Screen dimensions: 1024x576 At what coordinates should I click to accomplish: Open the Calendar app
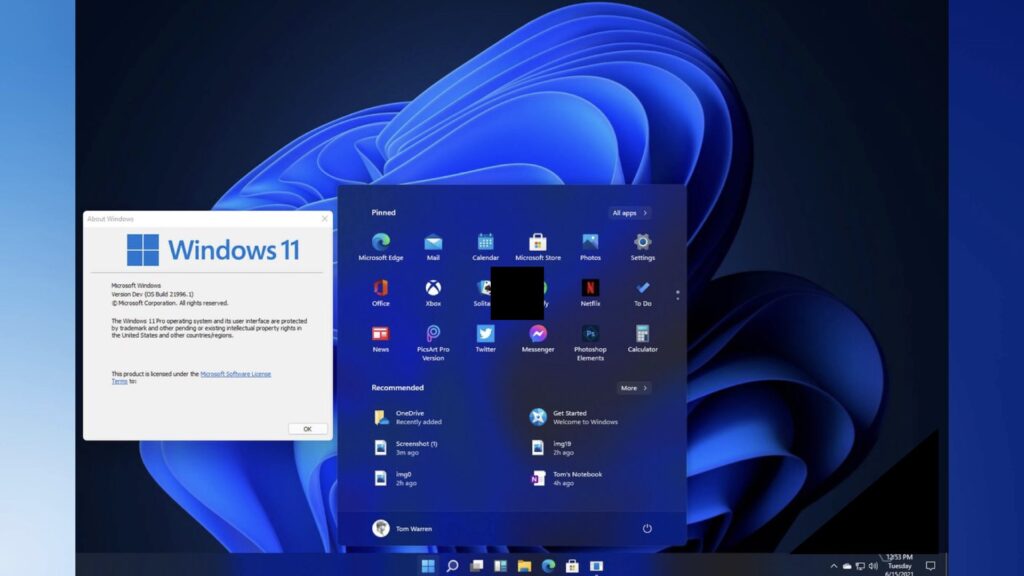(x=487, y=241)
